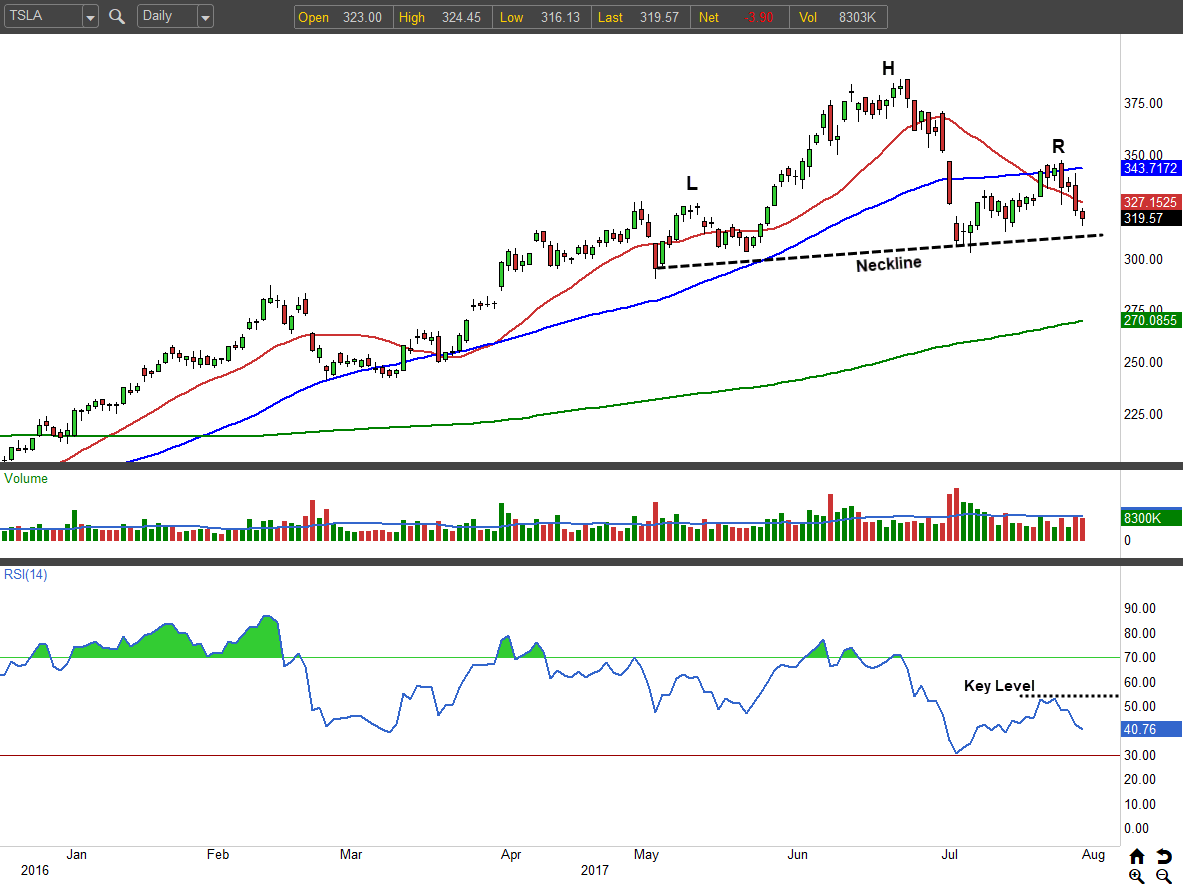Screen dimensions: 1183x886
Task: Expand the TSLA symbol dropdown arrow
Action: (90, 17)
